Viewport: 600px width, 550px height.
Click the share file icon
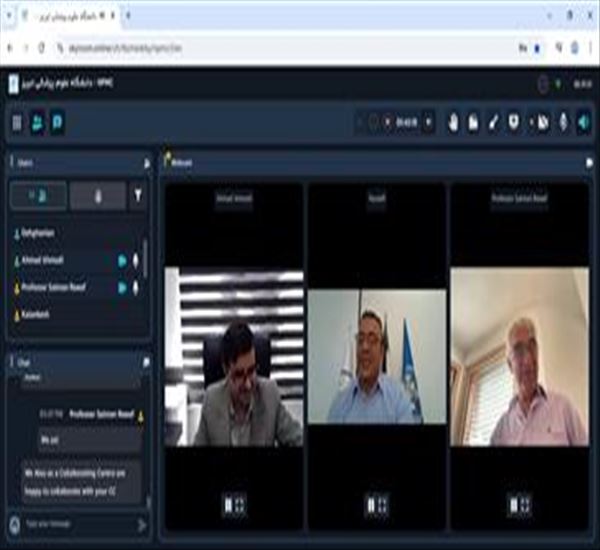pos(473,123)
